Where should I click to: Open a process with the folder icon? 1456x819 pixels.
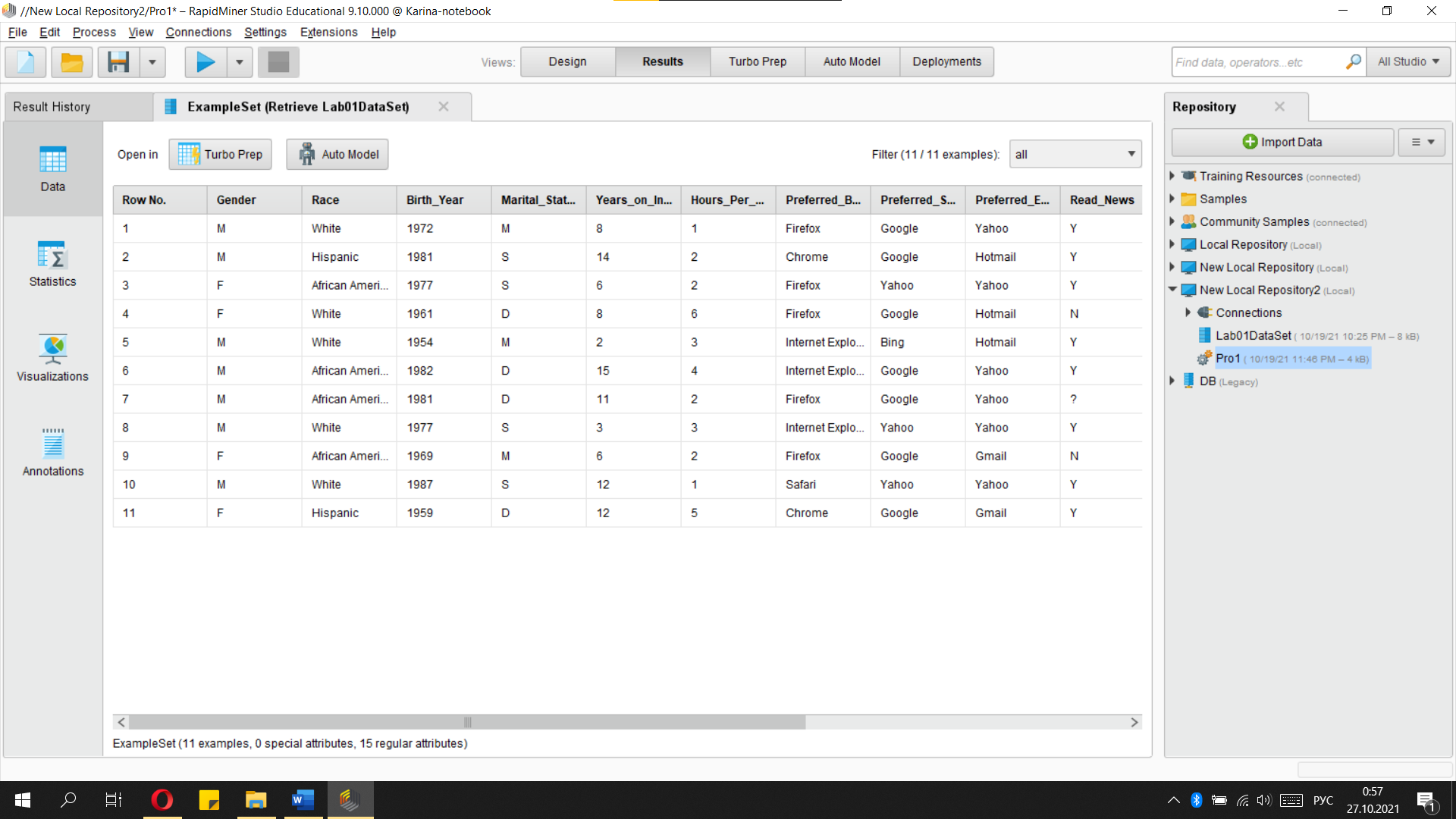[72, 62]
